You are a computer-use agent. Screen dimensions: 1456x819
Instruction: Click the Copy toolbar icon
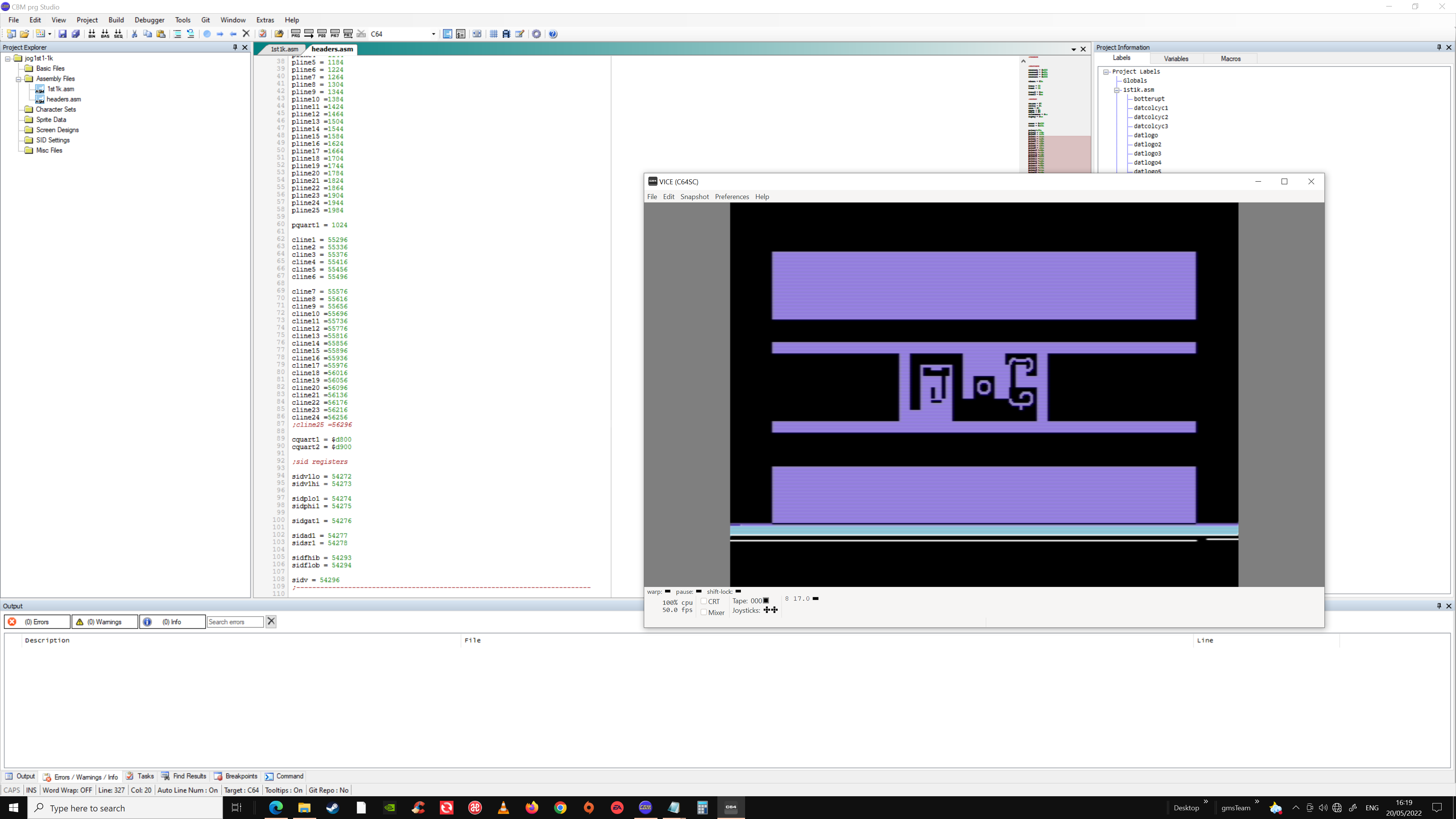coord(147,34)
